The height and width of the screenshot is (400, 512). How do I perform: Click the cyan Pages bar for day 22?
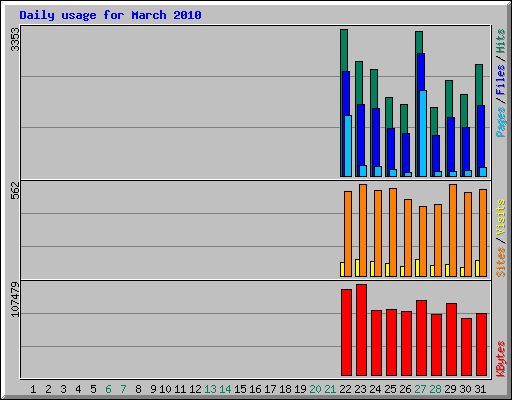(x=348, y=146)
